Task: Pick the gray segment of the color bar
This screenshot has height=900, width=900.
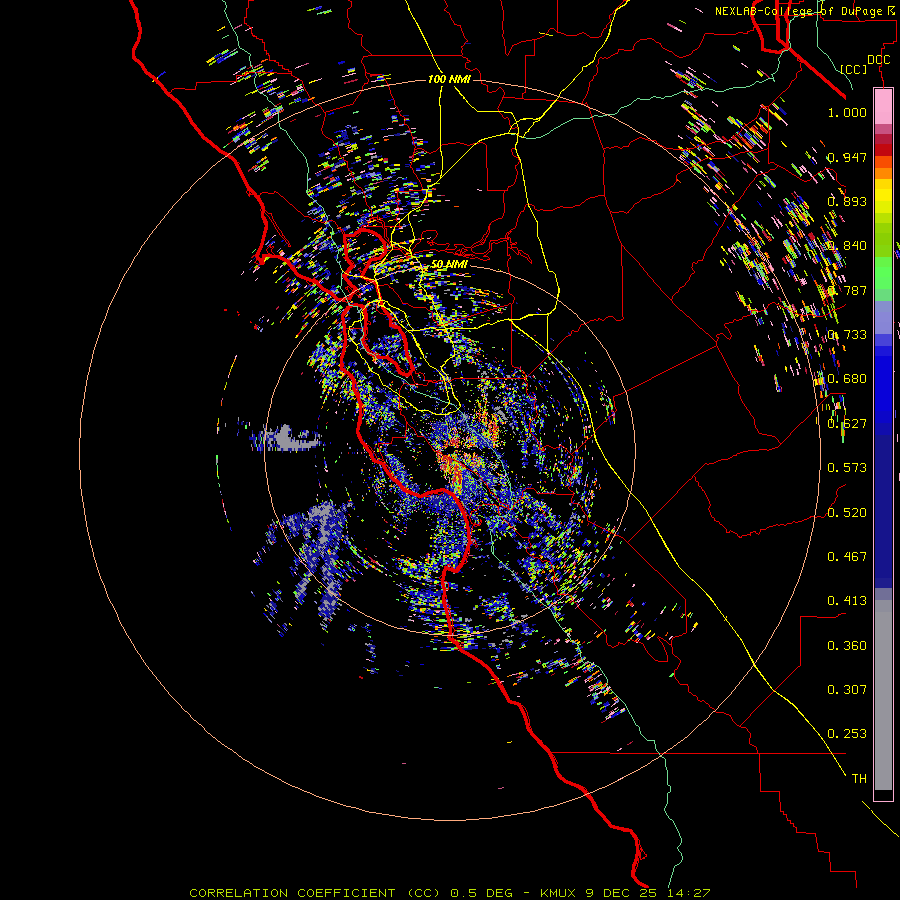Action: [883, 695]
